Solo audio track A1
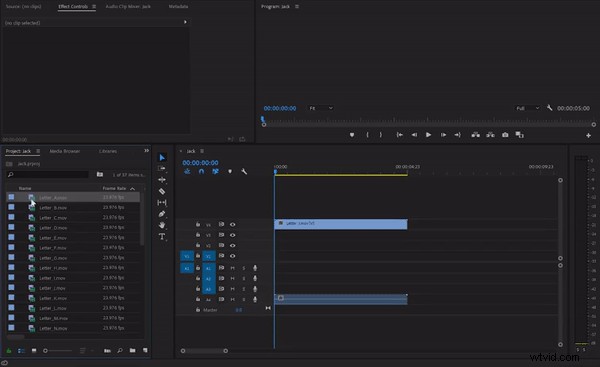The height and width of the screenshot is (367, 600). click(244, 268)
